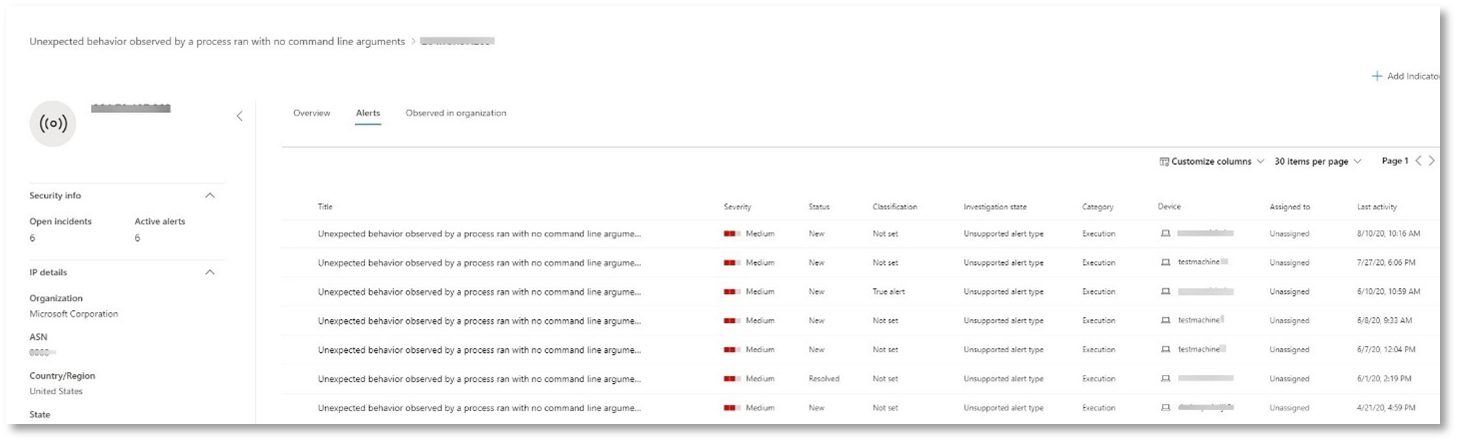Open the alert classified as True alert

point(479,292)
